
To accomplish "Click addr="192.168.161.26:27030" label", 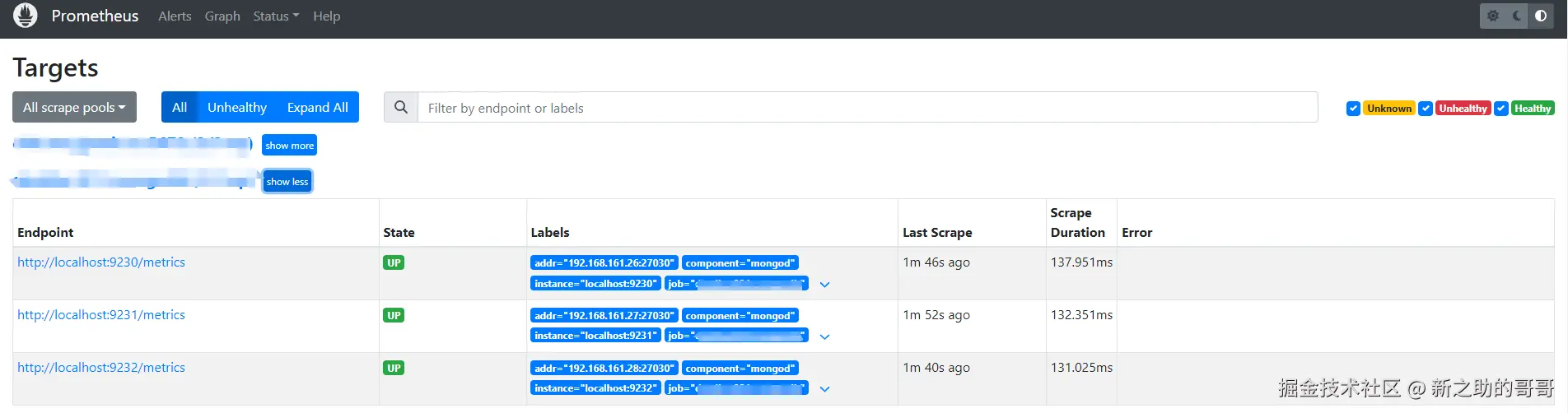I will tap(604, 262).
